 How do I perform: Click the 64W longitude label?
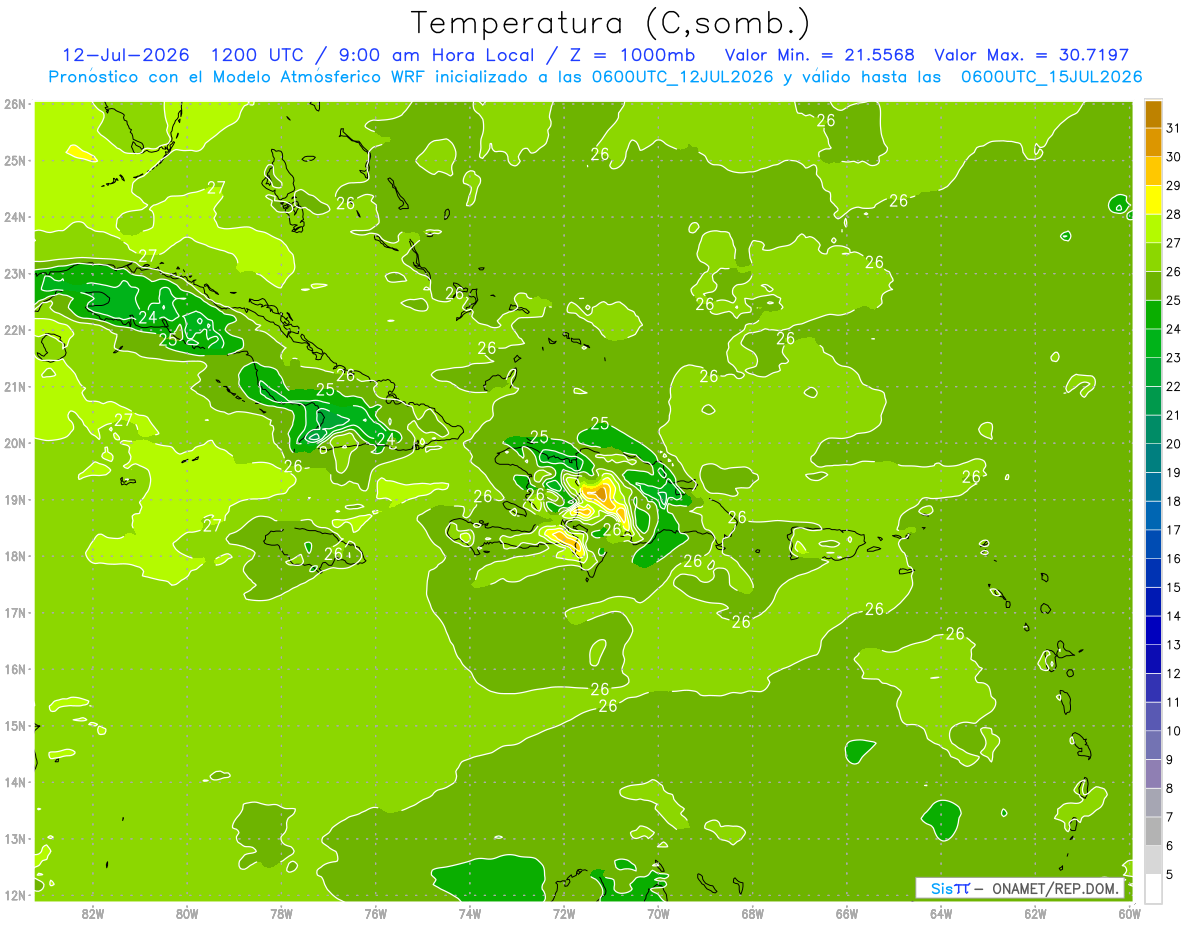pyautogui.click(x=941, y=913)
